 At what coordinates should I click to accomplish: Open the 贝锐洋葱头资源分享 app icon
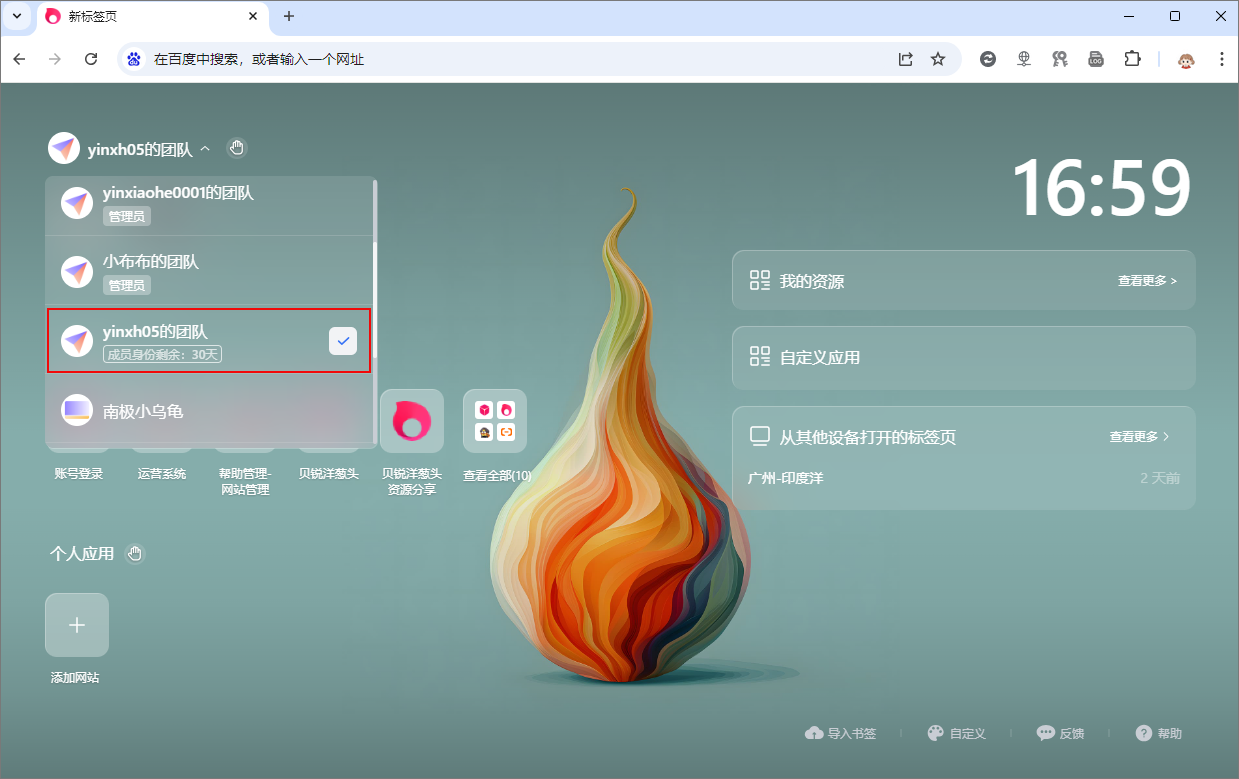tap(411, 421)
